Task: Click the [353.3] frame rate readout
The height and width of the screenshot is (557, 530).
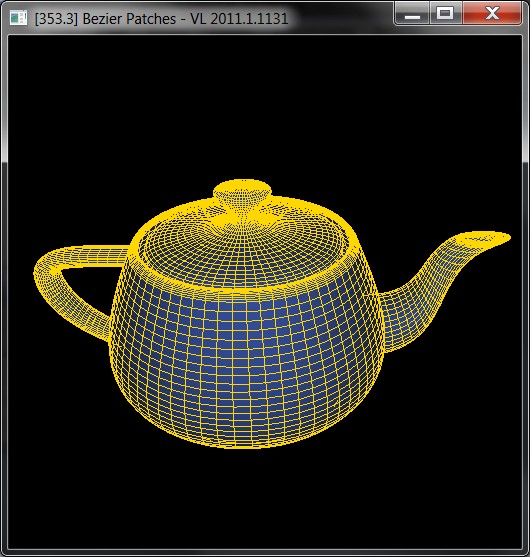Action: click(56, 18)
